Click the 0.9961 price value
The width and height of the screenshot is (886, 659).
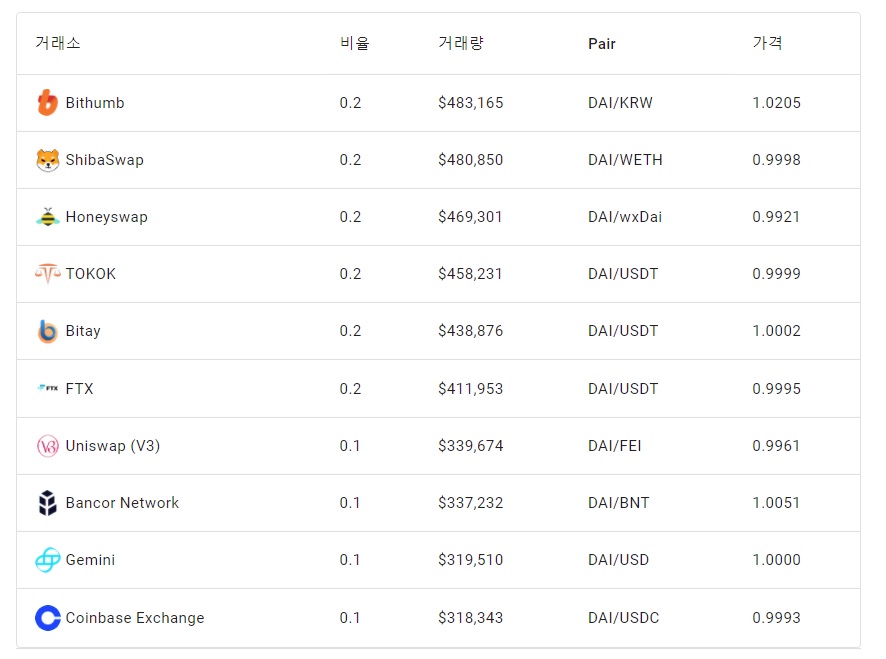click(x=776, y=446)
